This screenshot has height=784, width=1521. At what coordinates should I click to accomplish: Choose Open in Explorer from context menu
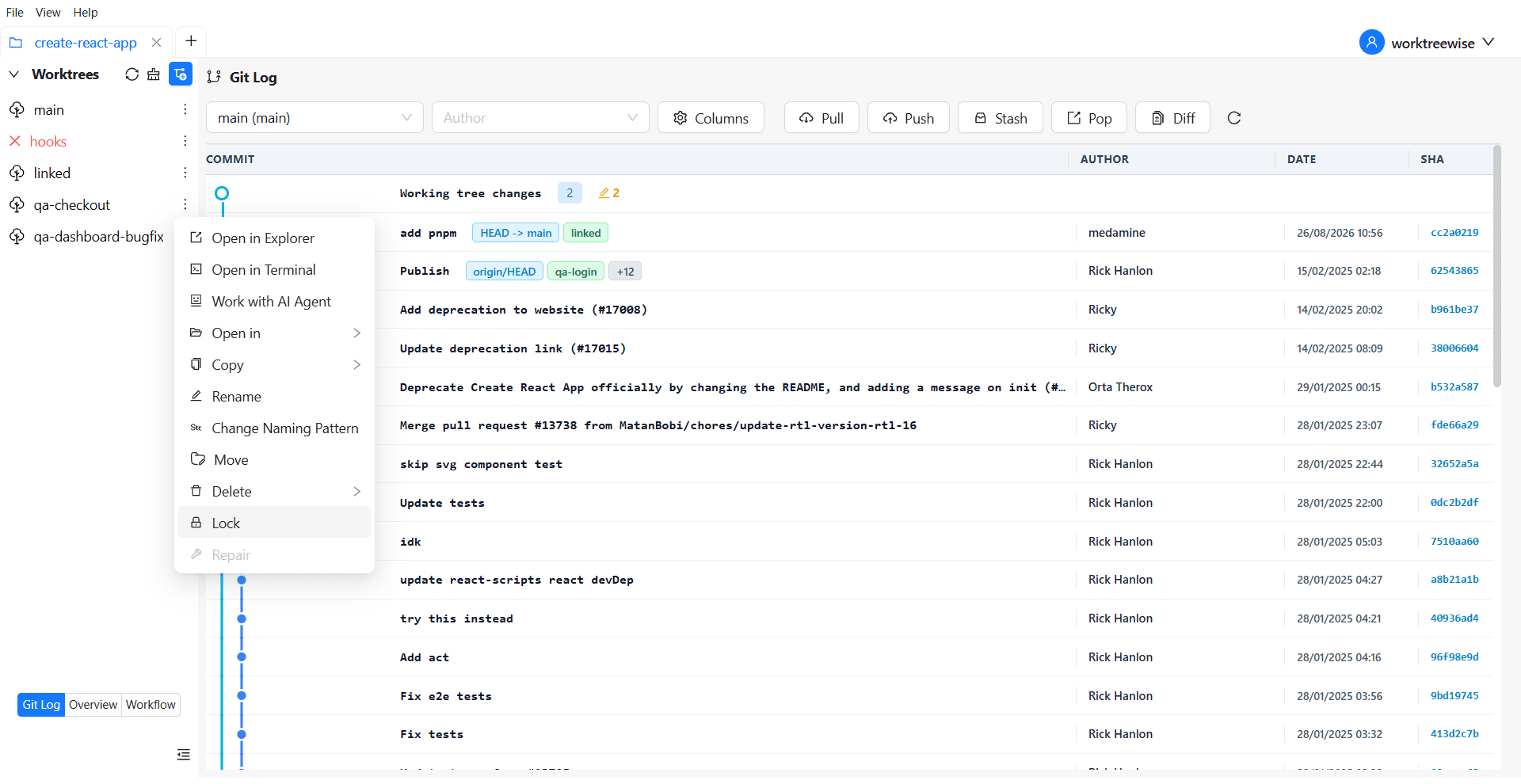pos(275,238)
